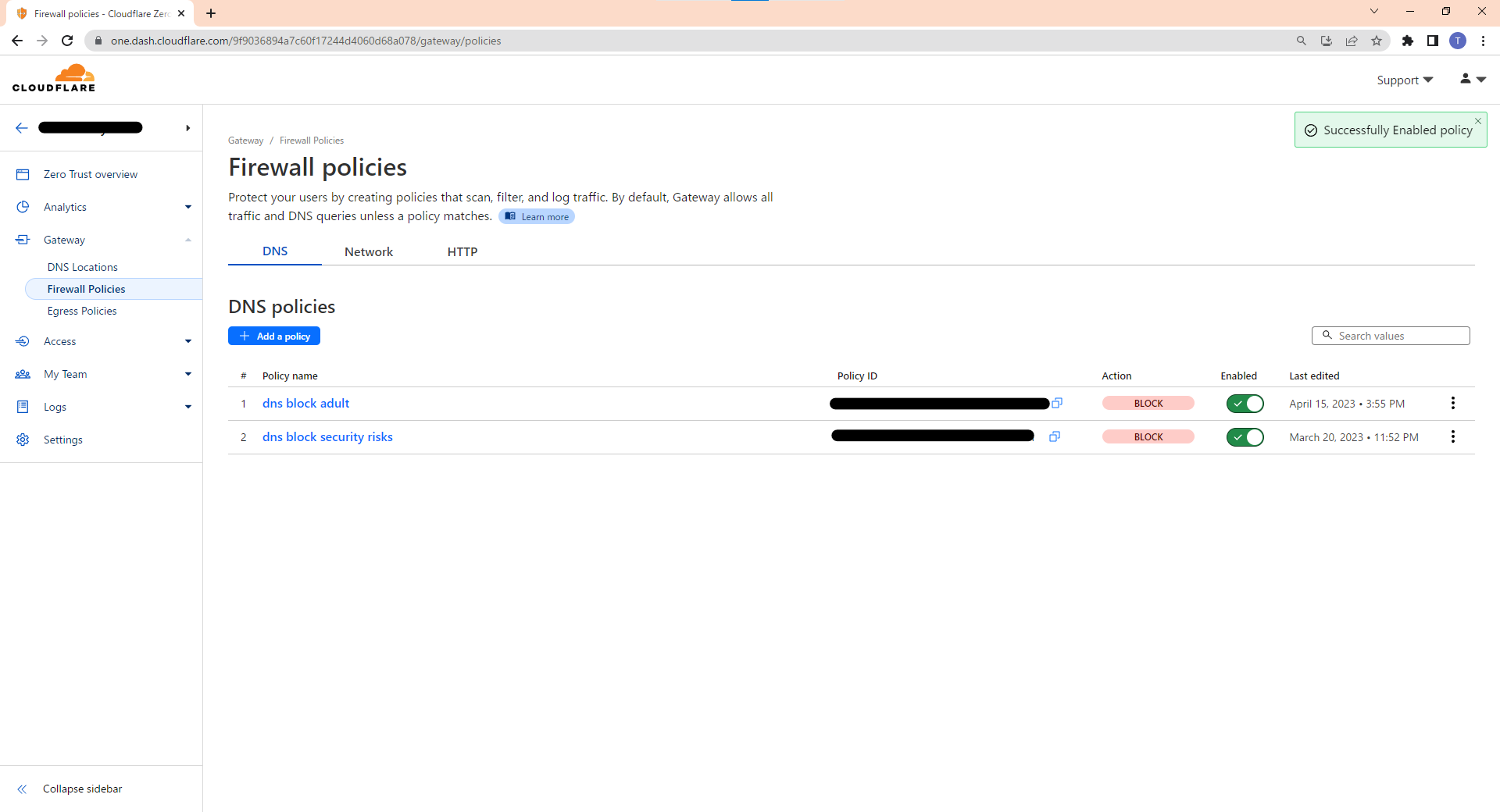Collapse the Gateway sidebar section
Screen dimensions: 1500x812
tap(188, 240)
